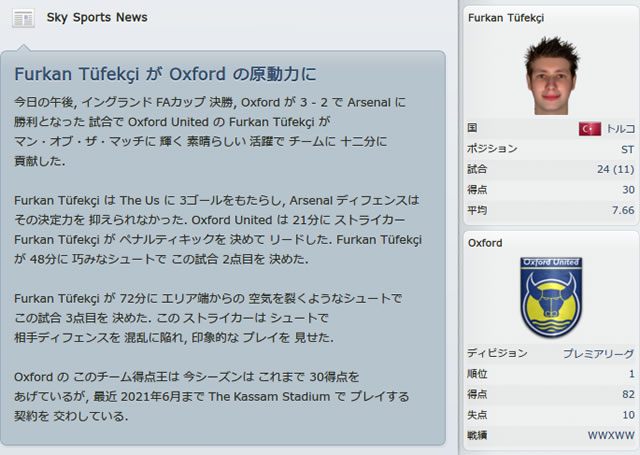Click The Kassam Stadium in the article
Image resolution: width=640 pixels, height=455 pixels.
269,397
